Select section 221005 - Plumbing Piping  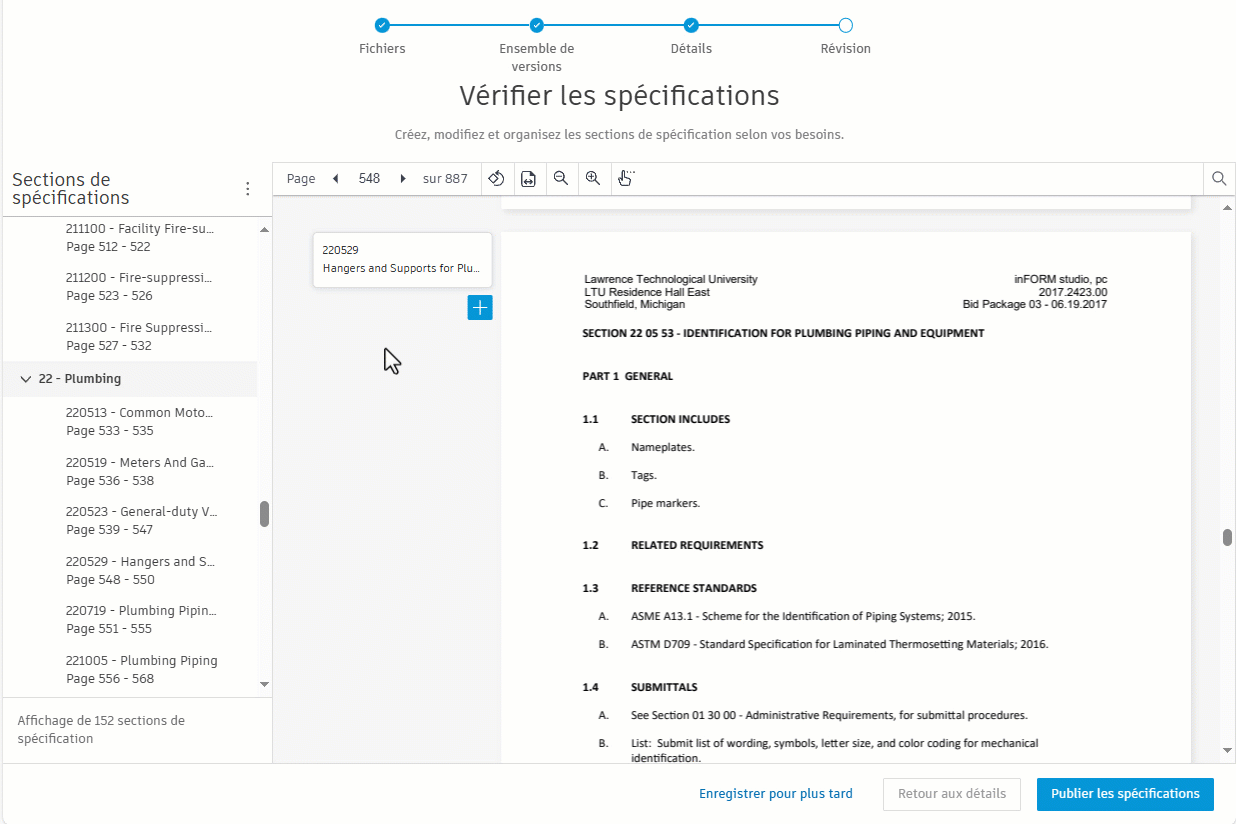click(140, 669)
